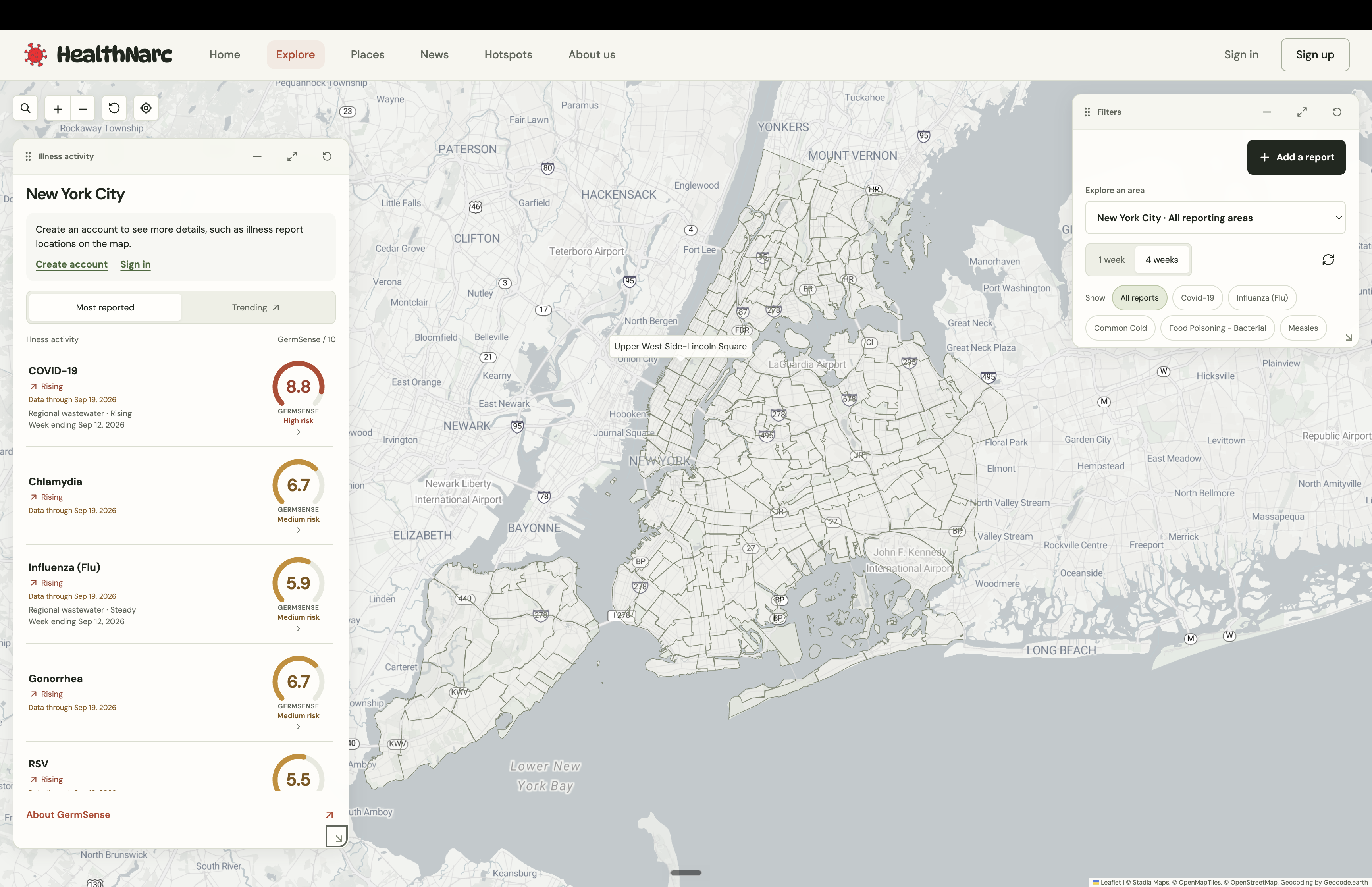The image size is (1372, 887).
Task: Click the Add a report button
Action: (1296, 157)
